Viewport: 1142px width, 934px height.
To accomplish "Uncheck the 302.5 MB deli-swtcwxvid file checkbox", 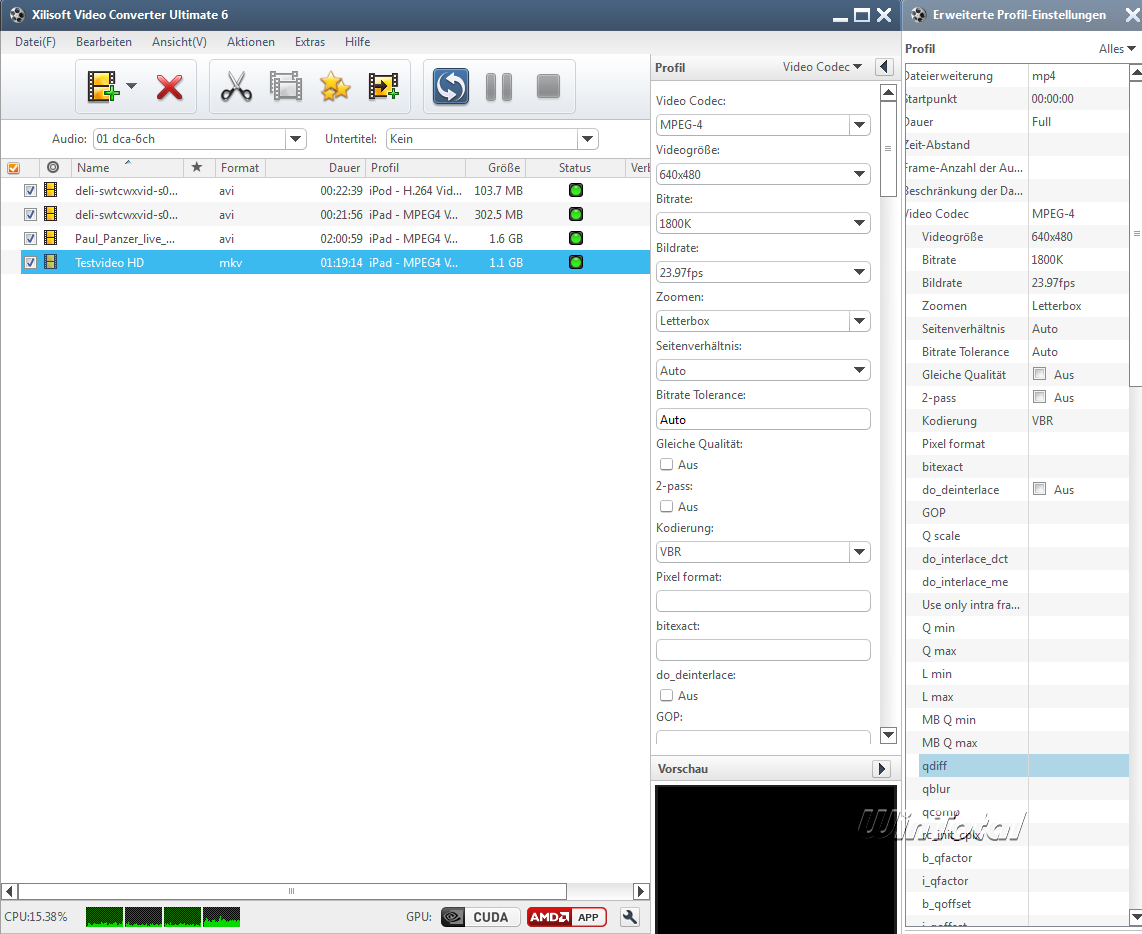I will tap(30, 215).
